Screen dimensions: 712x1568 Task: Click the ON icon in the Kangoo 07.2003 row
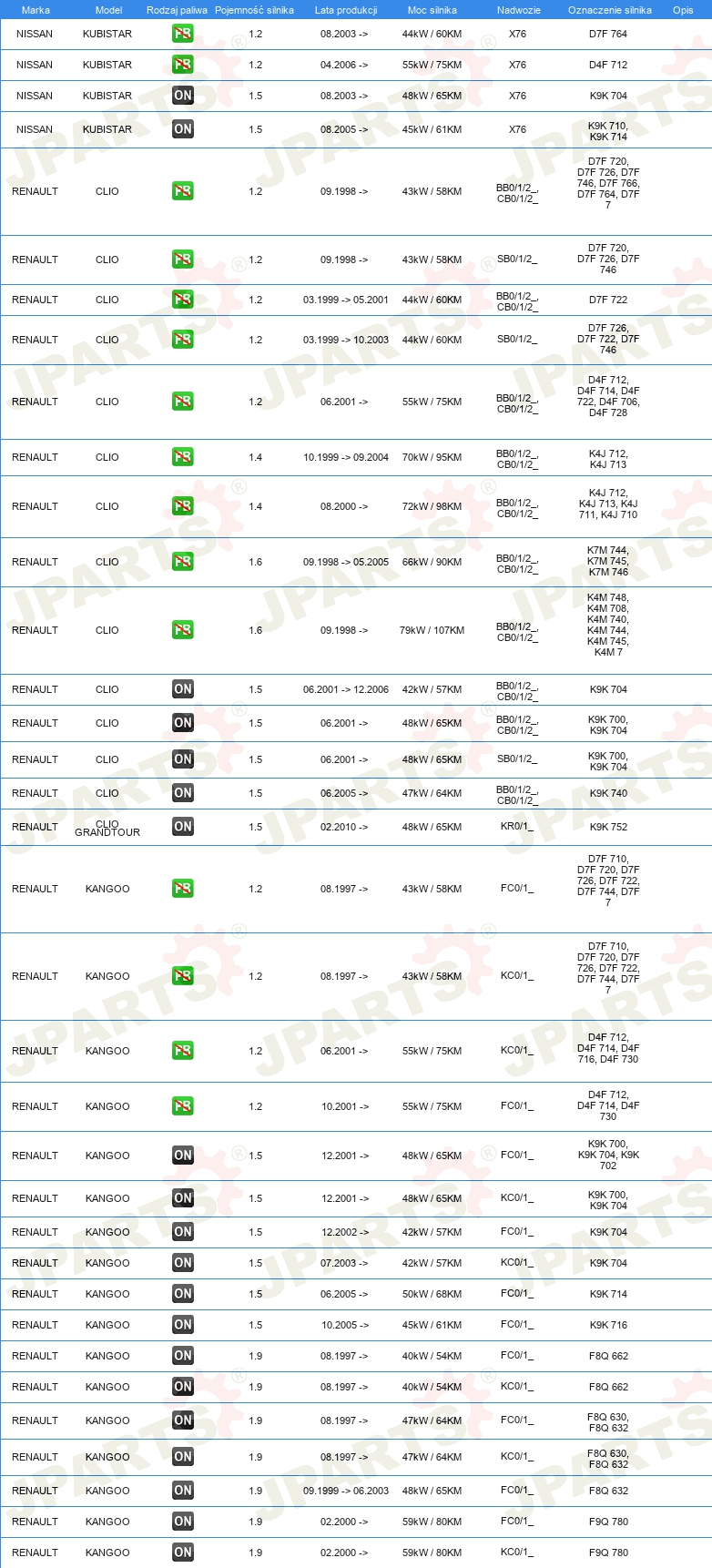(183, 1263)
